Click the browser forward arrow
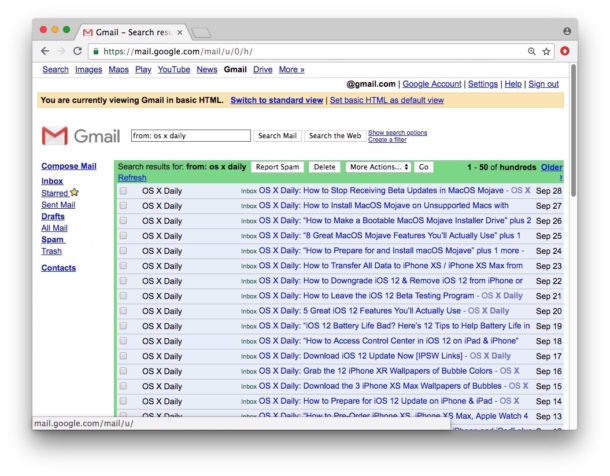Screen dimensions: 610x476 pyautogui.click(x=61, y=51)
